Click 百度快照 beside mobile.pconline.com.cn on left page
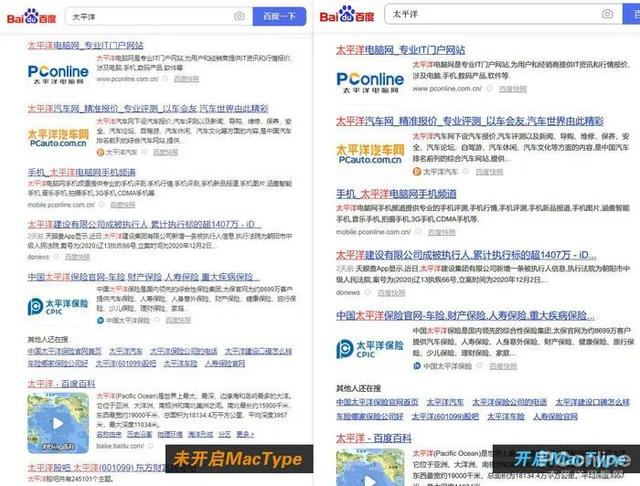640x486 pixels. [122, 204]
